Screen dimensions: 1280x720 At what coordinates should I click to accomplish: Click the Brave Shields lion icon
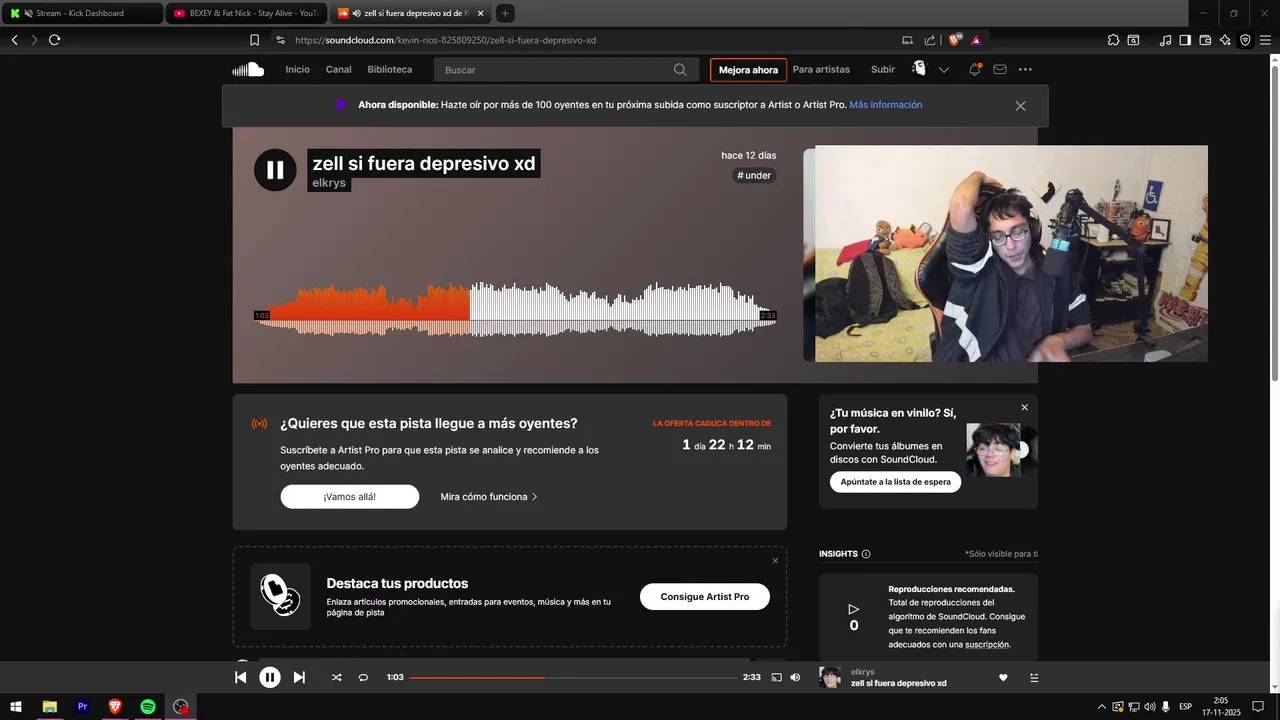click(954, 40)
